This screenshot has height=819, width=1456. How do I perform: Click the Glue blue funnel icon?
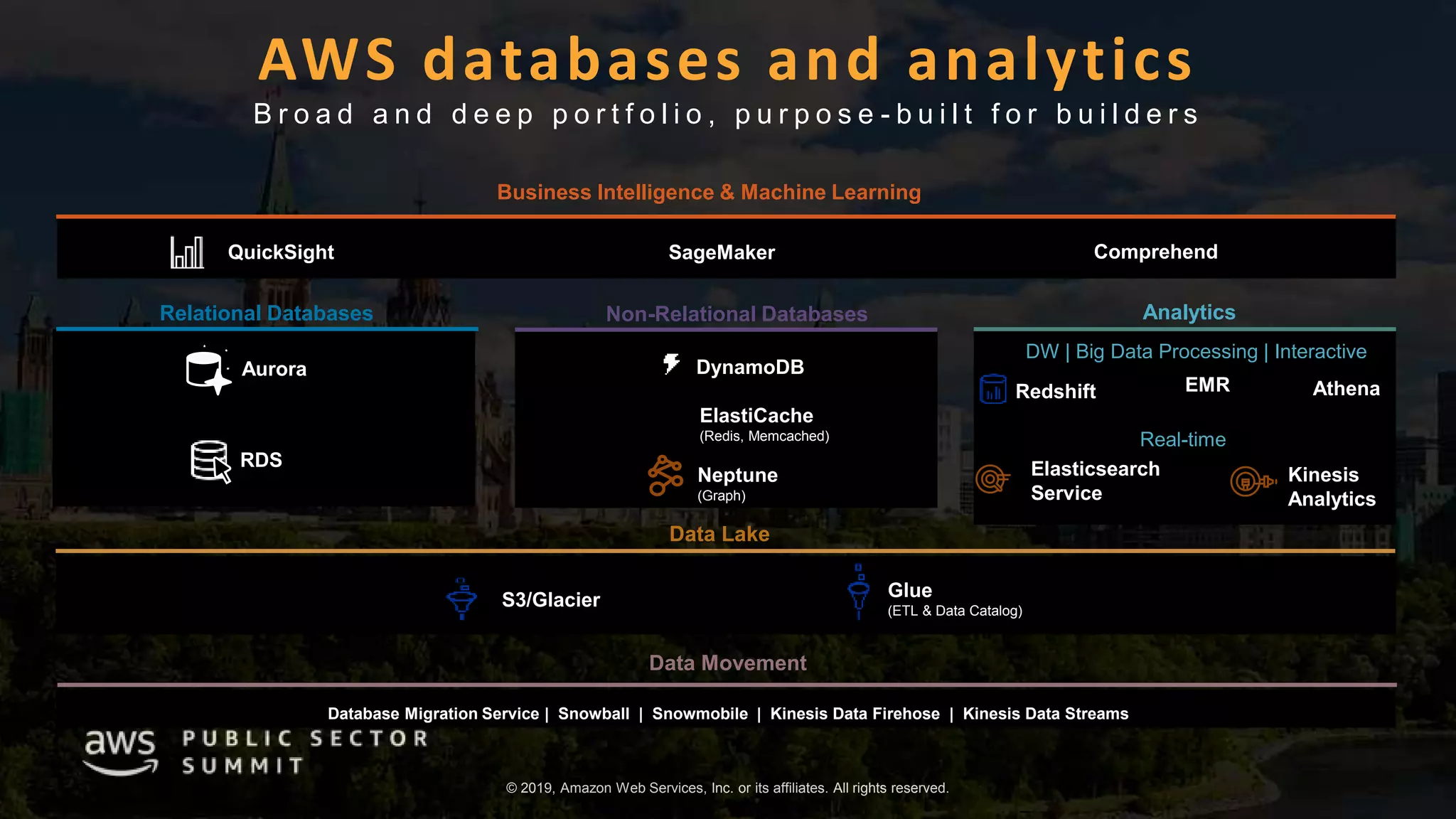859,591
